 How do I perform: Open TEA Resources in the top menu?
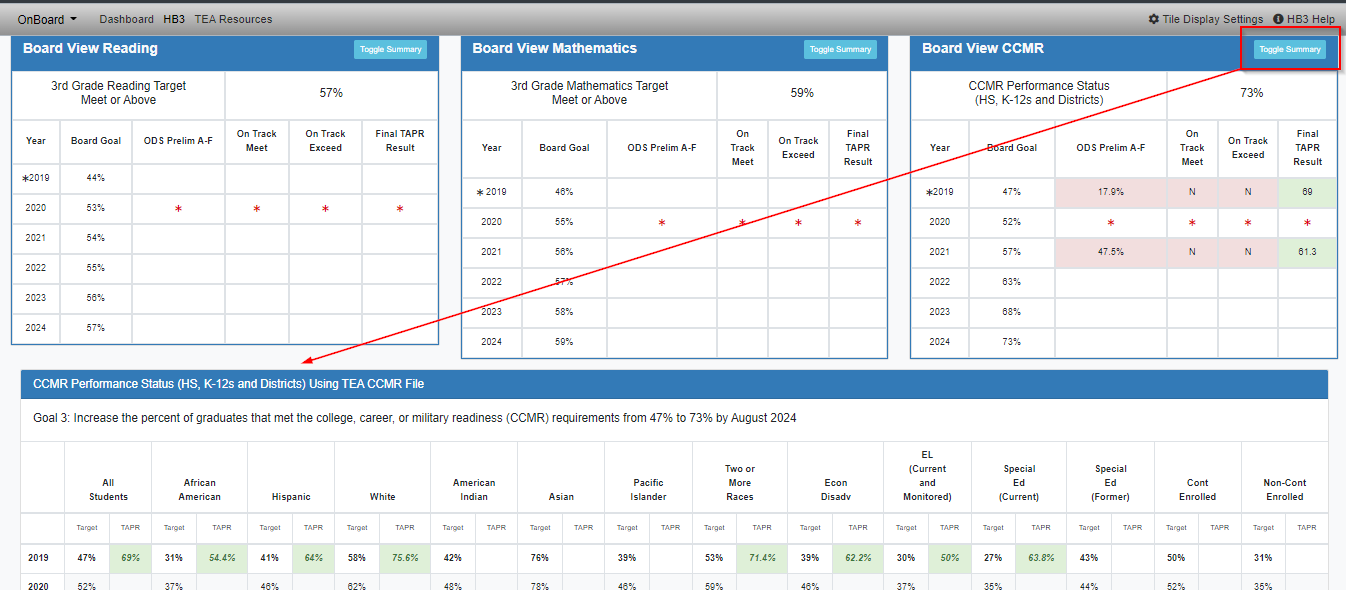coord(232,18)
